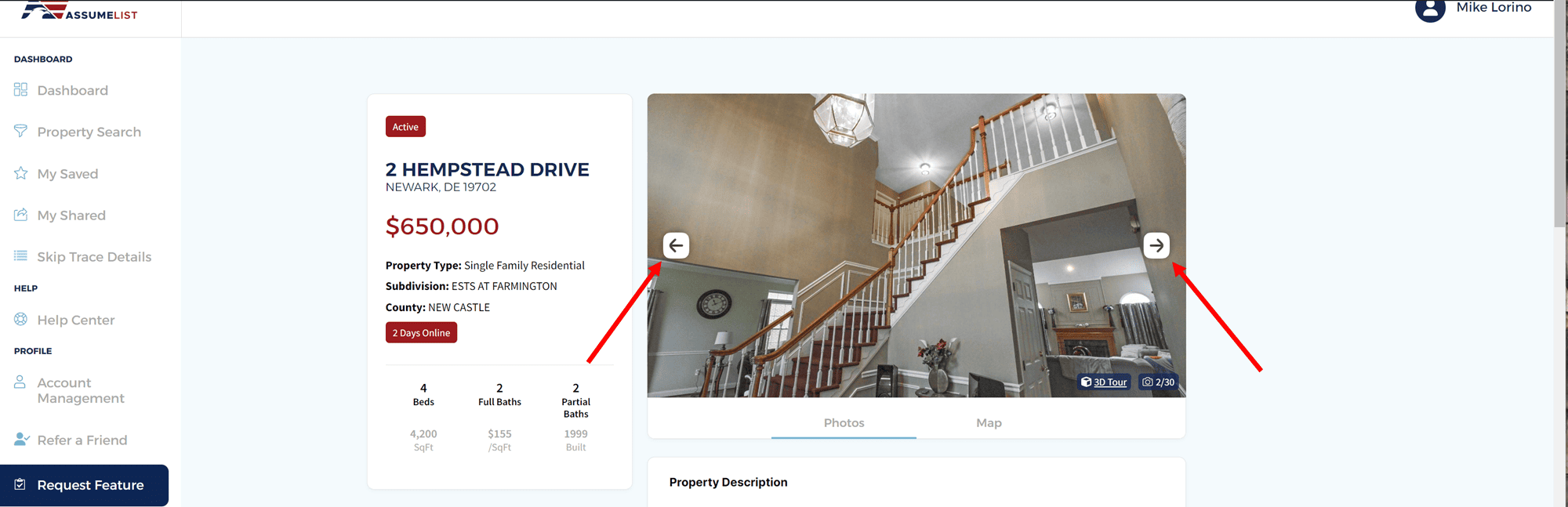Switch to the Map tab
This screenshot has width=1568, height=507.
989,422
